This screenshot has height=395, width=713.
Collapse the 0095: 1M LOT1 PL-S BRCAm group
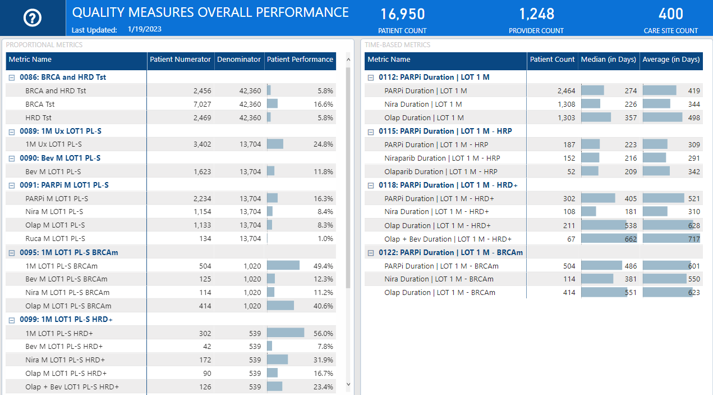click(12, 253)
